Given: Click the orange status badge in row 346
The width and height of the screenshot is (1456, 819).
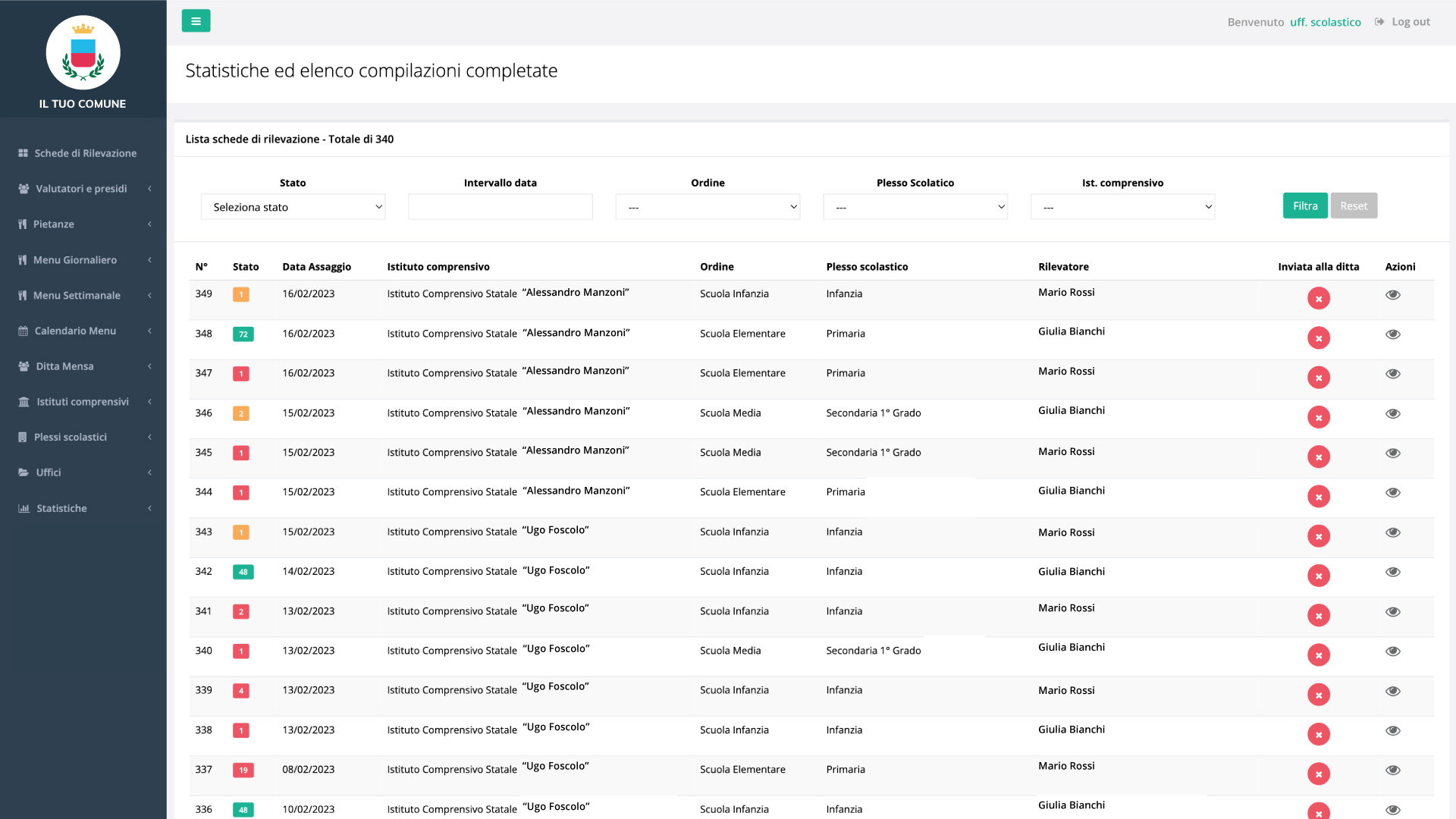Looking at the screenshot, I should [241, 413].
